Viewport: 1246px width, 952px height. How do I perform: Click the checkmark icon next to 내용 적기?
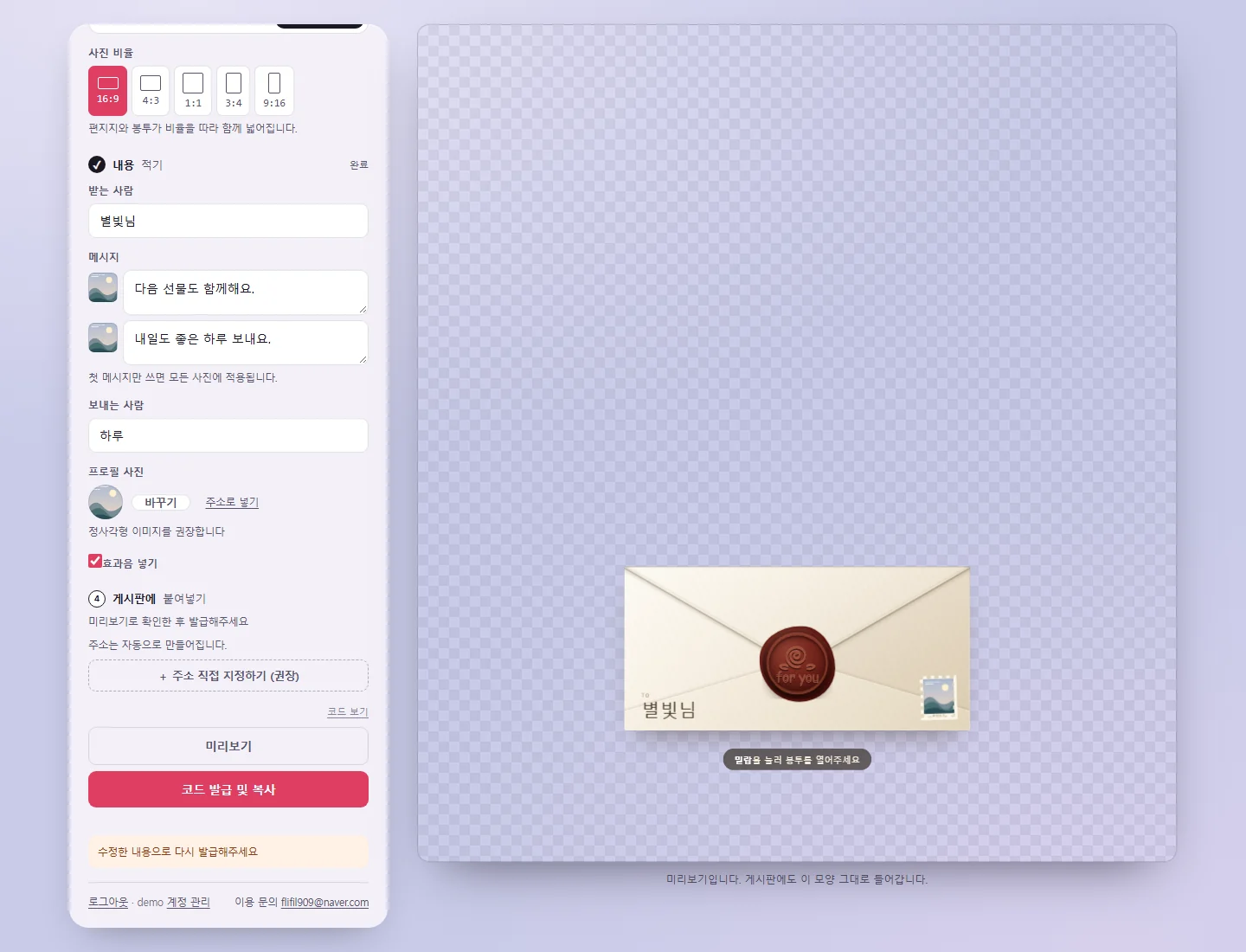click(x=97, y=164)
